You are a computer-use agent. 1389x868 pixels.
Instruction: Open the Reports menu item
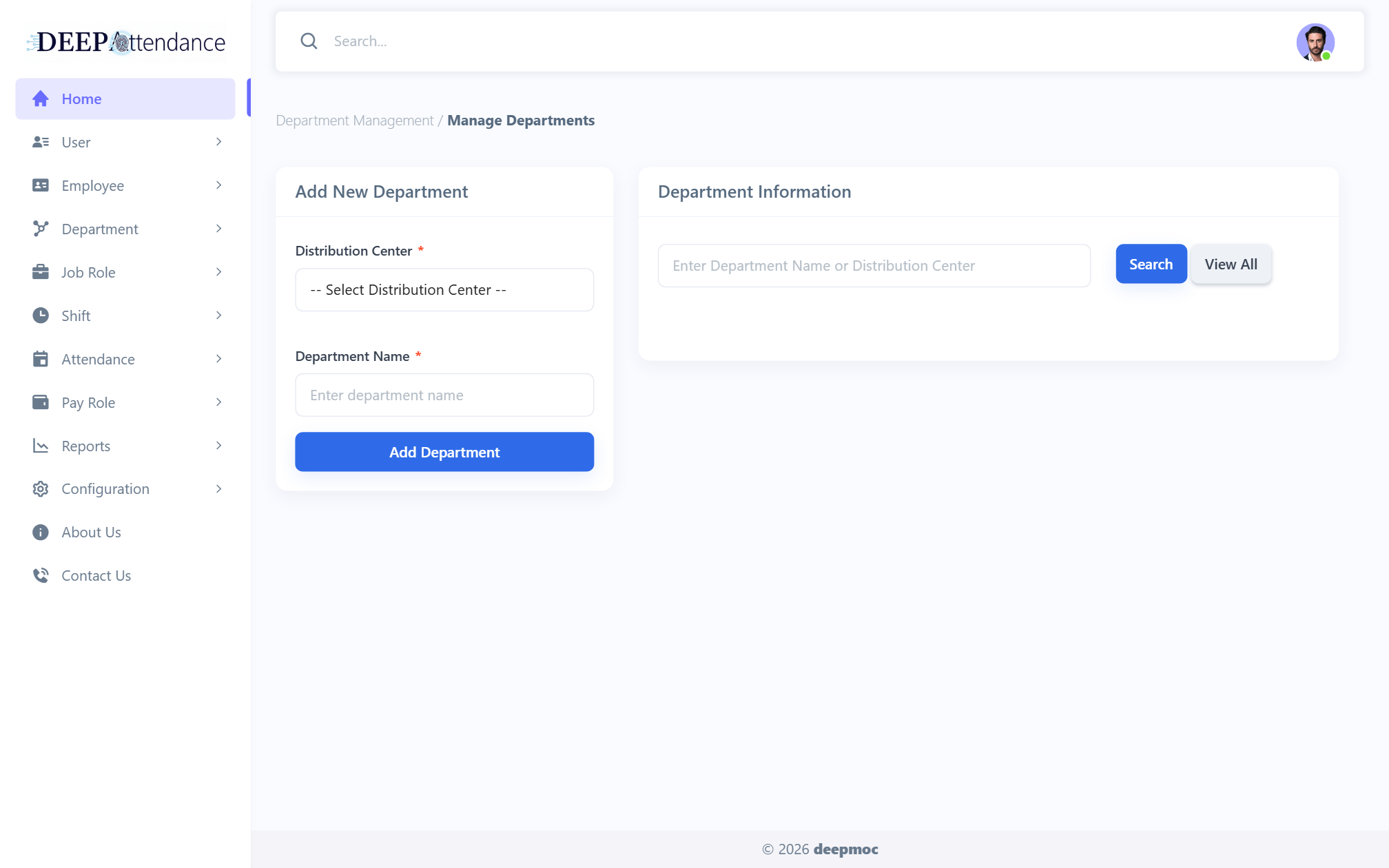click(125, 446)
